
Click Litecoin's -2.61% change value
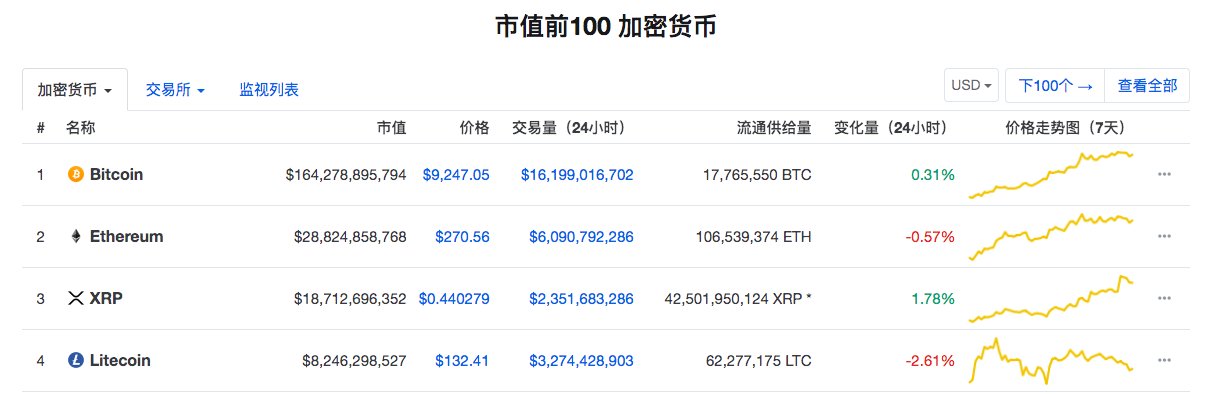point(930,361)
